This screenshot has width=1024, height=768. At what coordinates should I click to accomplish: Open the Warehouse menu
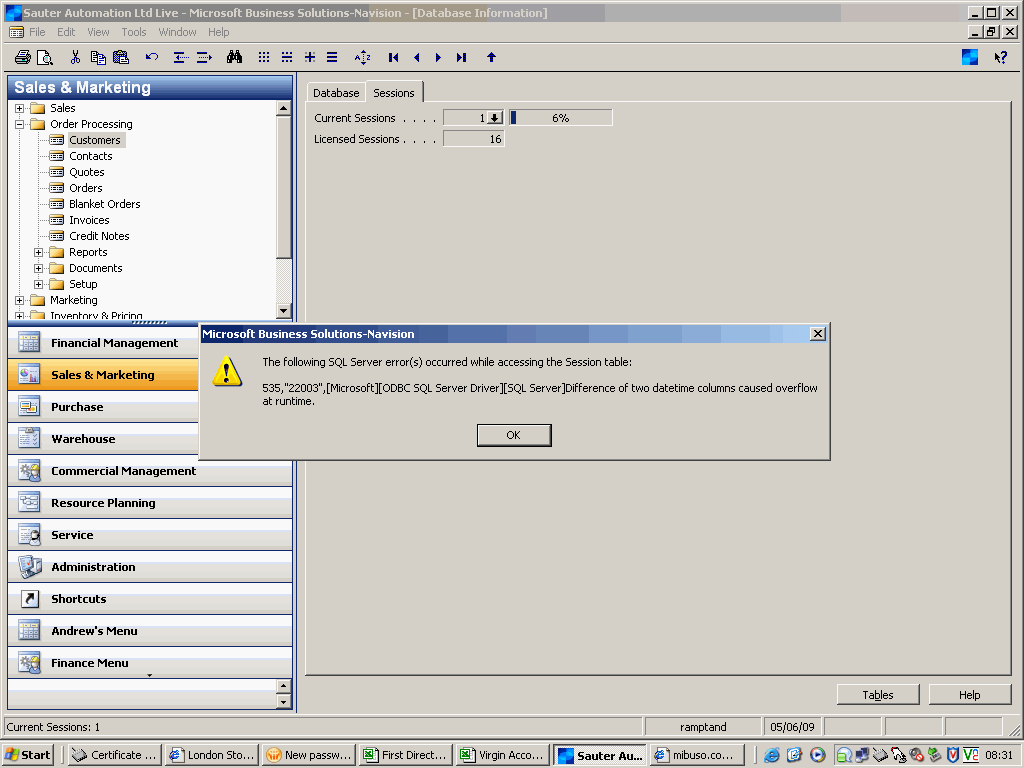click(103, 439)
